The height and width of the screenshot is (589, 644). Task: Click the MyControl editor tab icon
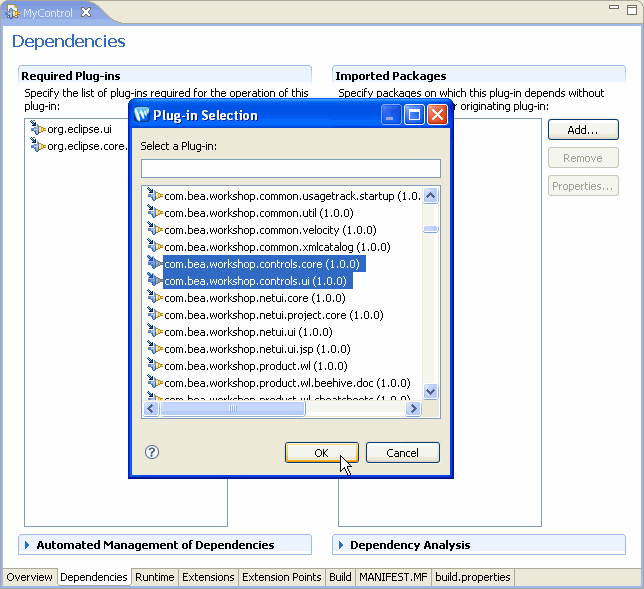[x=12, y=12]
